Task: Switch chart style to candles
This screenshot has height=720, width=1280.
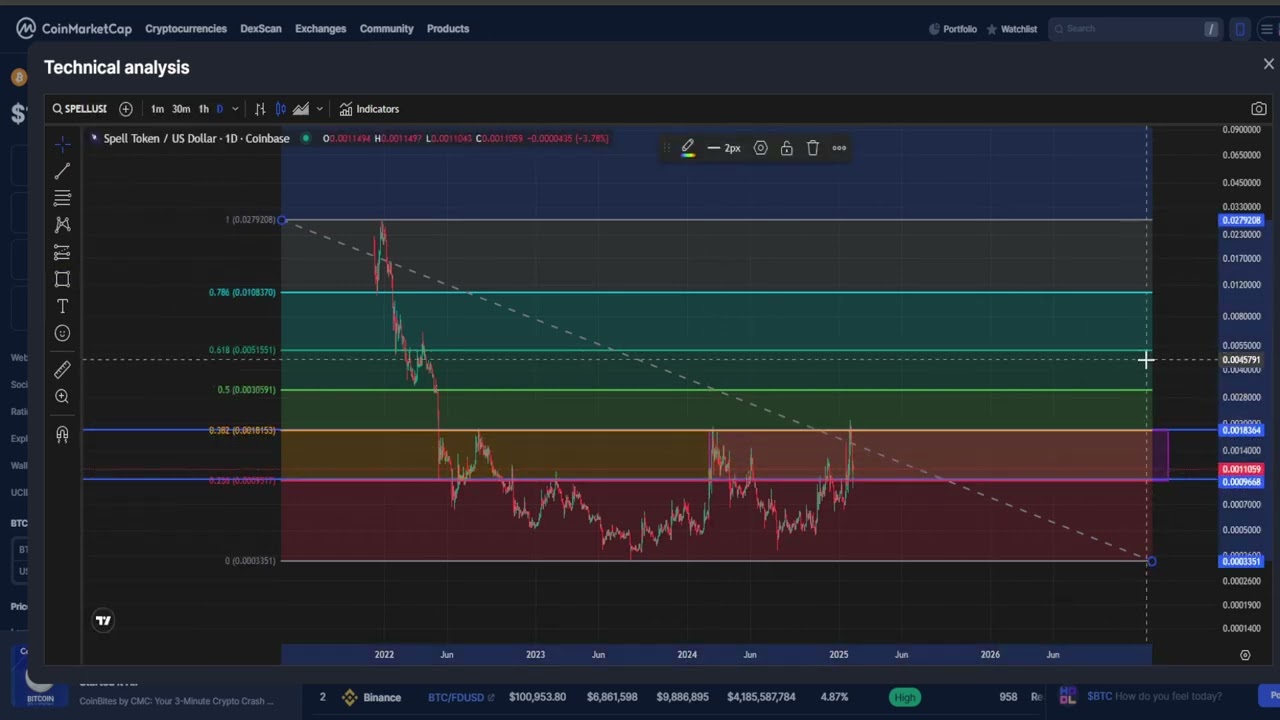Action: pos(281,109)
